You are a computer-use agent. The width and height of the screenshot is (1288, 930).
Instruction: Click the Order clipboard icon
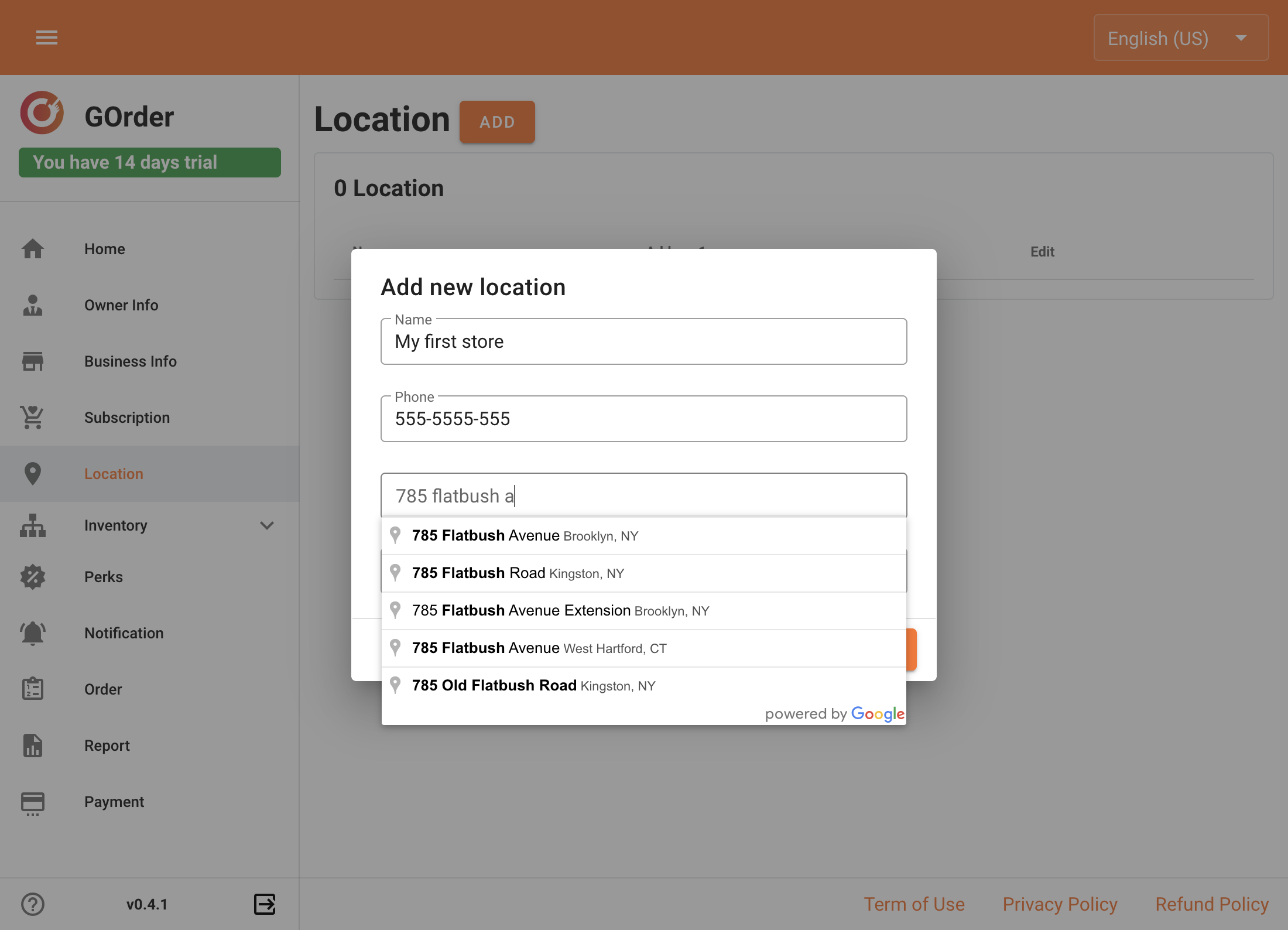tap(33, 689)
